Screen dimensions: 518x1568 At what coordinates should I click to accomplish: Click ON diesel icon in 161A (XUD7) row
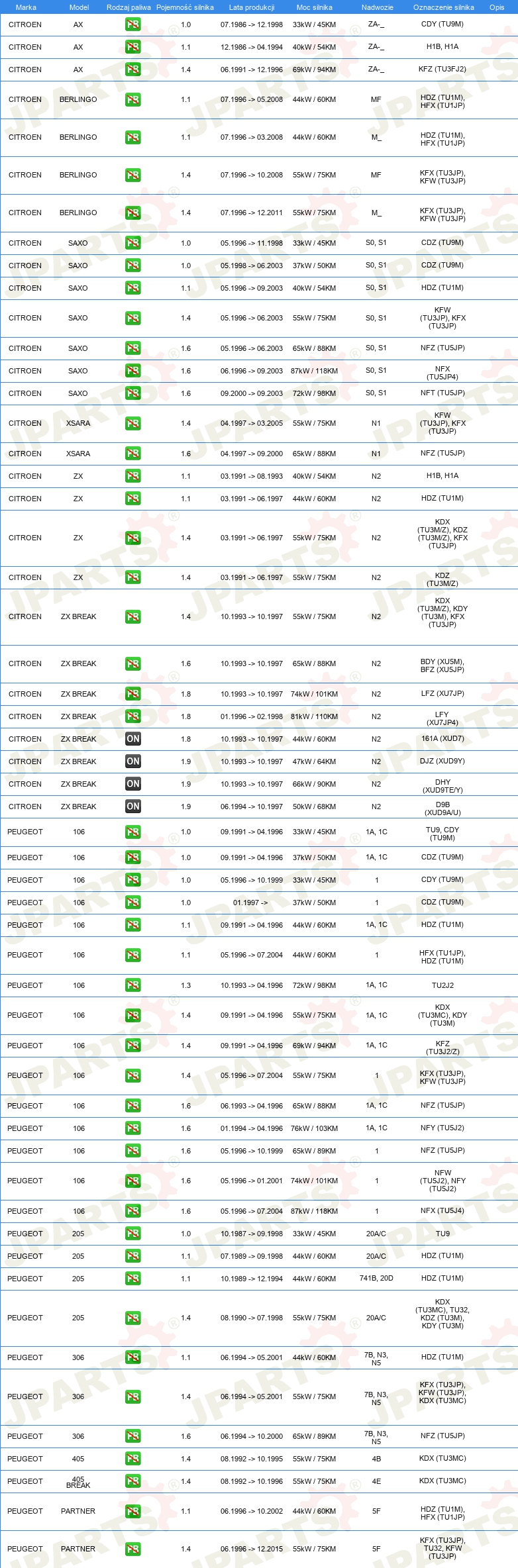pos(133,739)
